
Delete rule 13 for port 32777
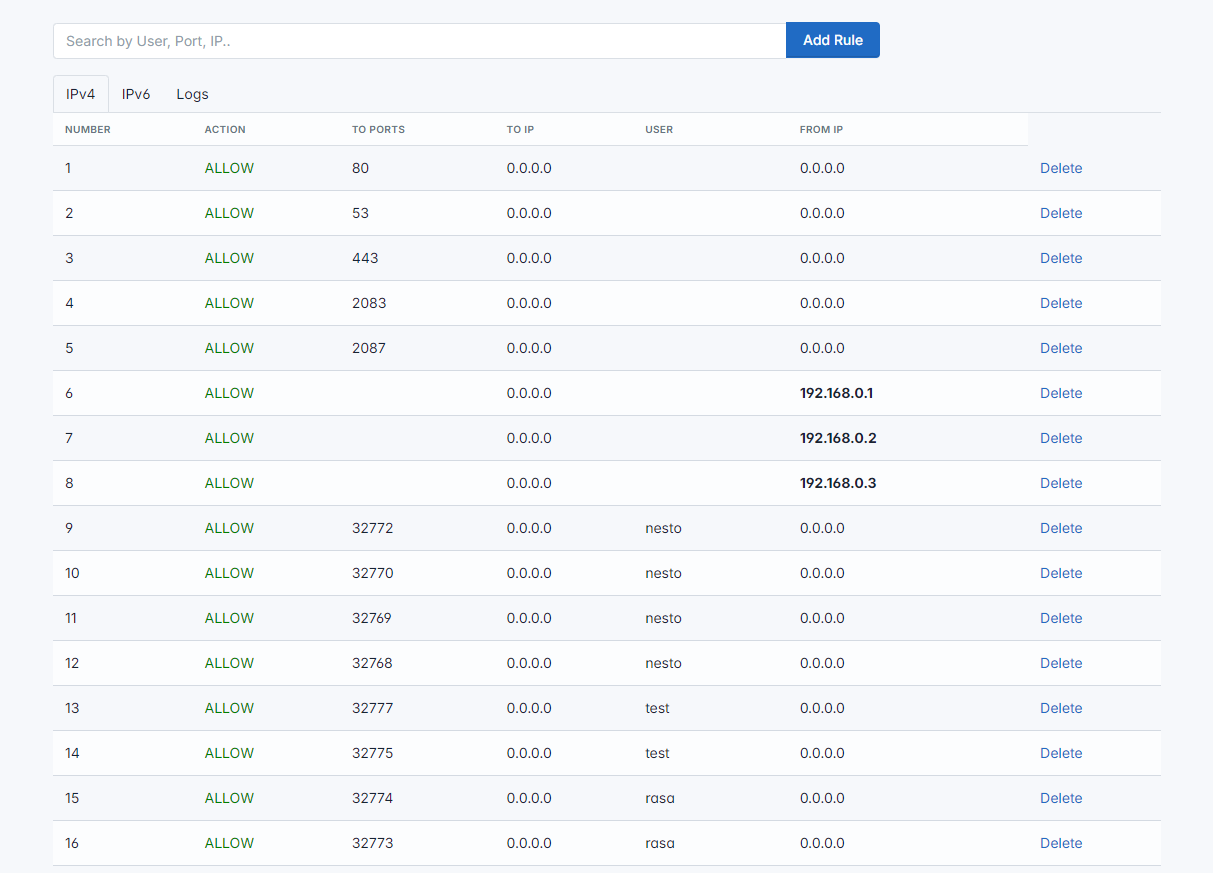pos(1061,708)
